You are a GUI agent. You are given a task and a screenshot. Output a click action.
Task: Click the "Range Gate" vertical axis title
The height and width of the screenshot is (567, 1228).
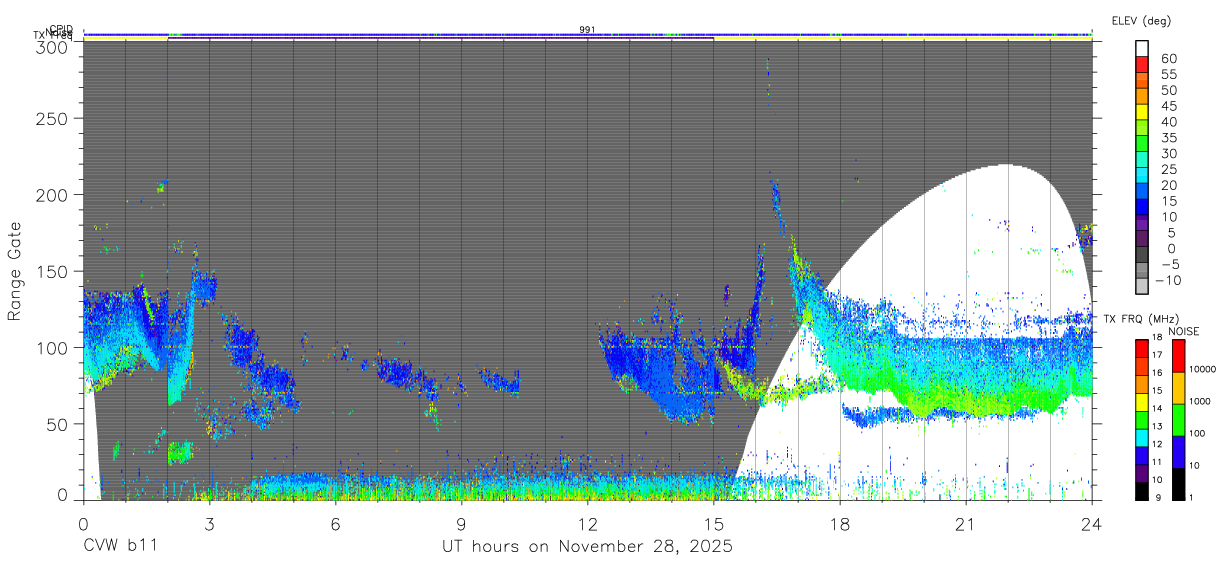tap(14, 270)
